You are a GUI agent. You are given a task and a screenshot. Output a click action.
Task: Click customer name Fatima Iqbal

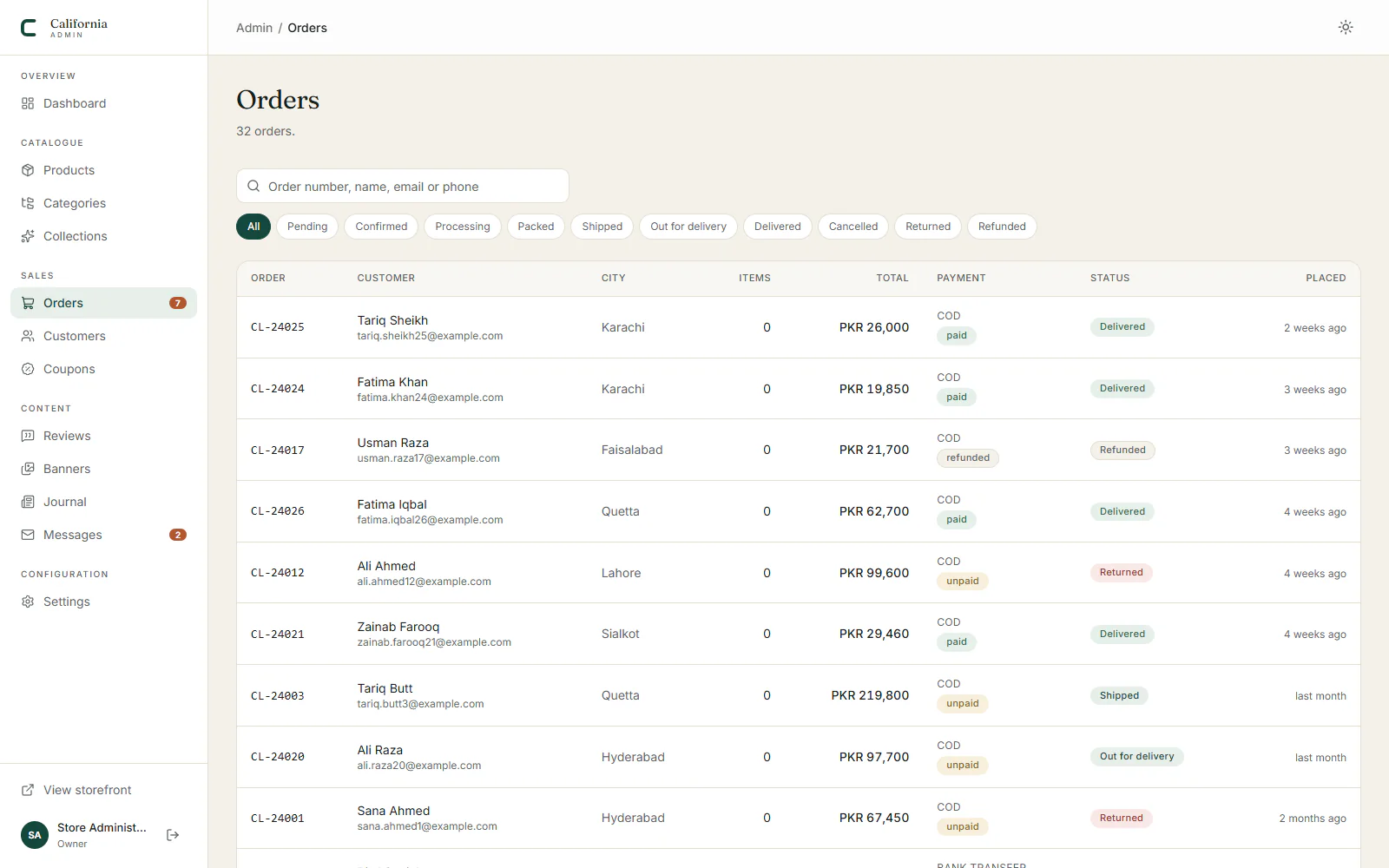(392, 504)
